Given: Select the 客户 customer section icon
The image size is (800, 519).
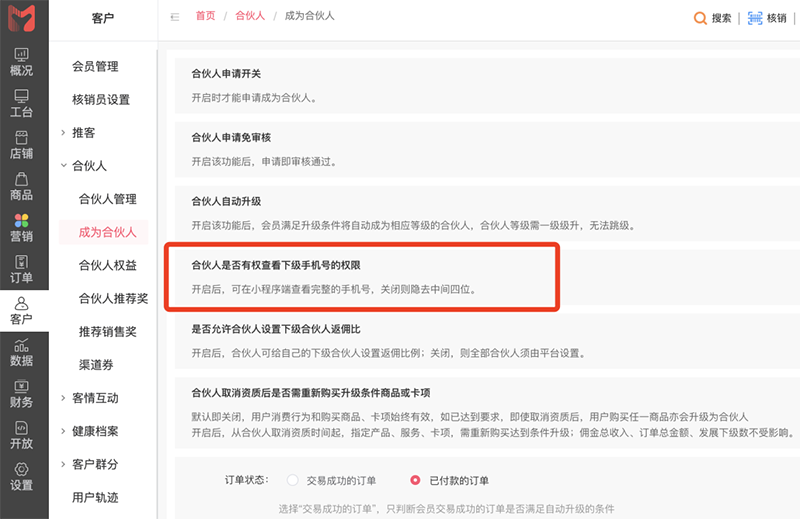Looking at the screenshot, I should coord(21,311).
